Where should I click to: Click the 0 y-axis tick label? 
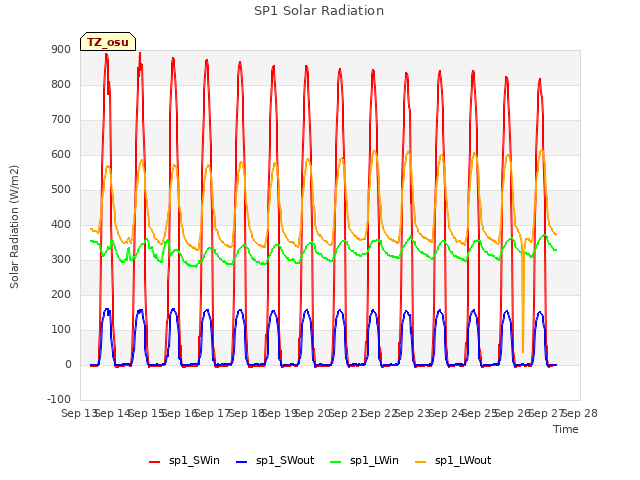[68, 364]
